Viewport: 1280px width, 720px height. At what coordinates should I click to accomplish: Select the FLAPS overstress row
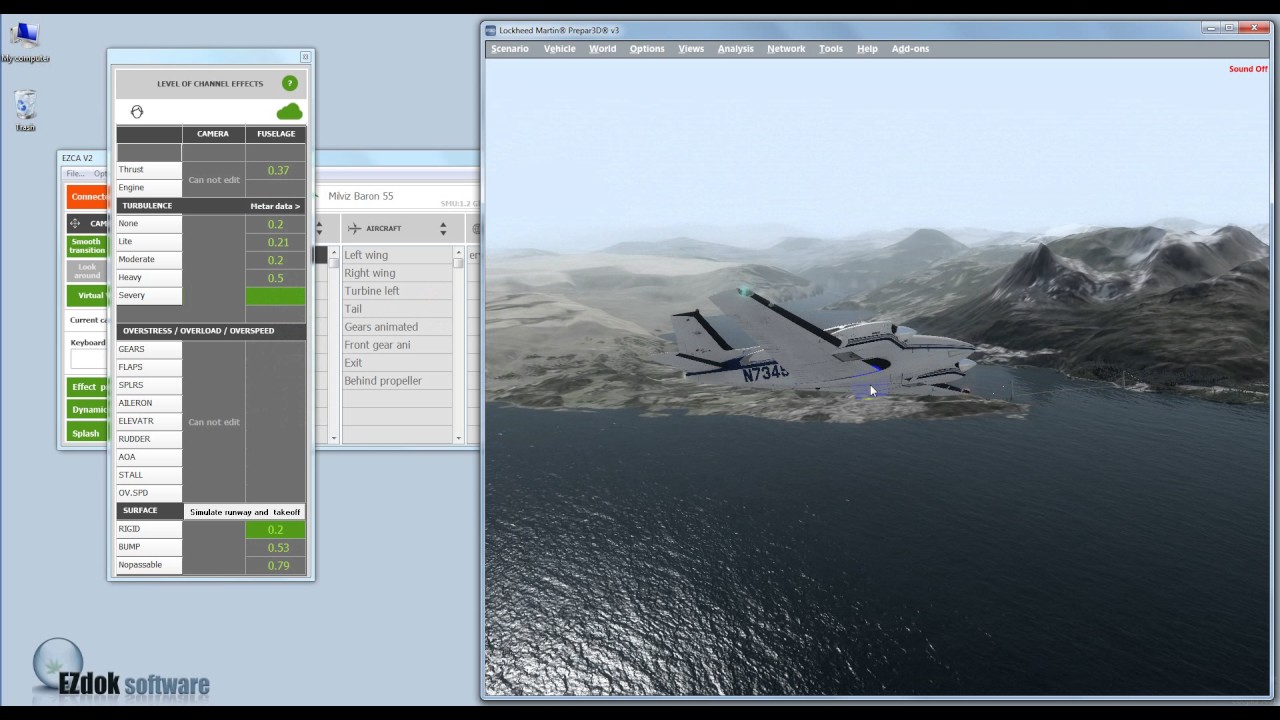[149, 368]
